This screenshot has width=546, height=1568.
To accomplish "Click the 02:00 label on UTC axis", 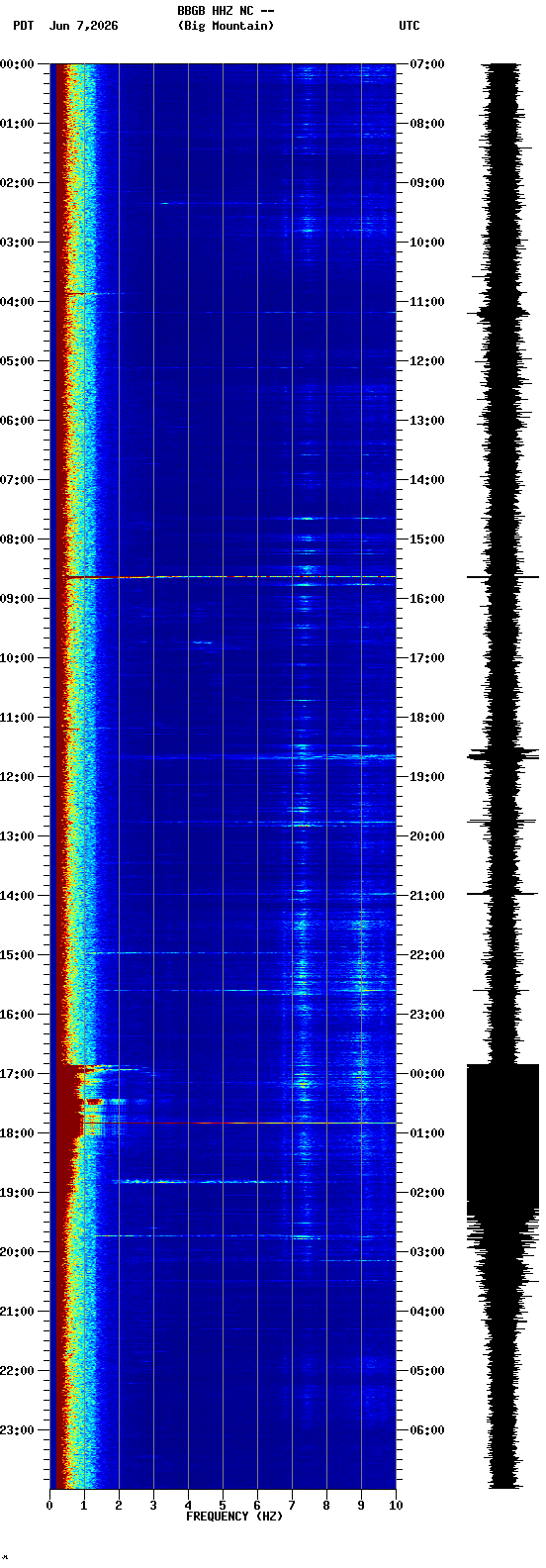I will point(426,1193).
